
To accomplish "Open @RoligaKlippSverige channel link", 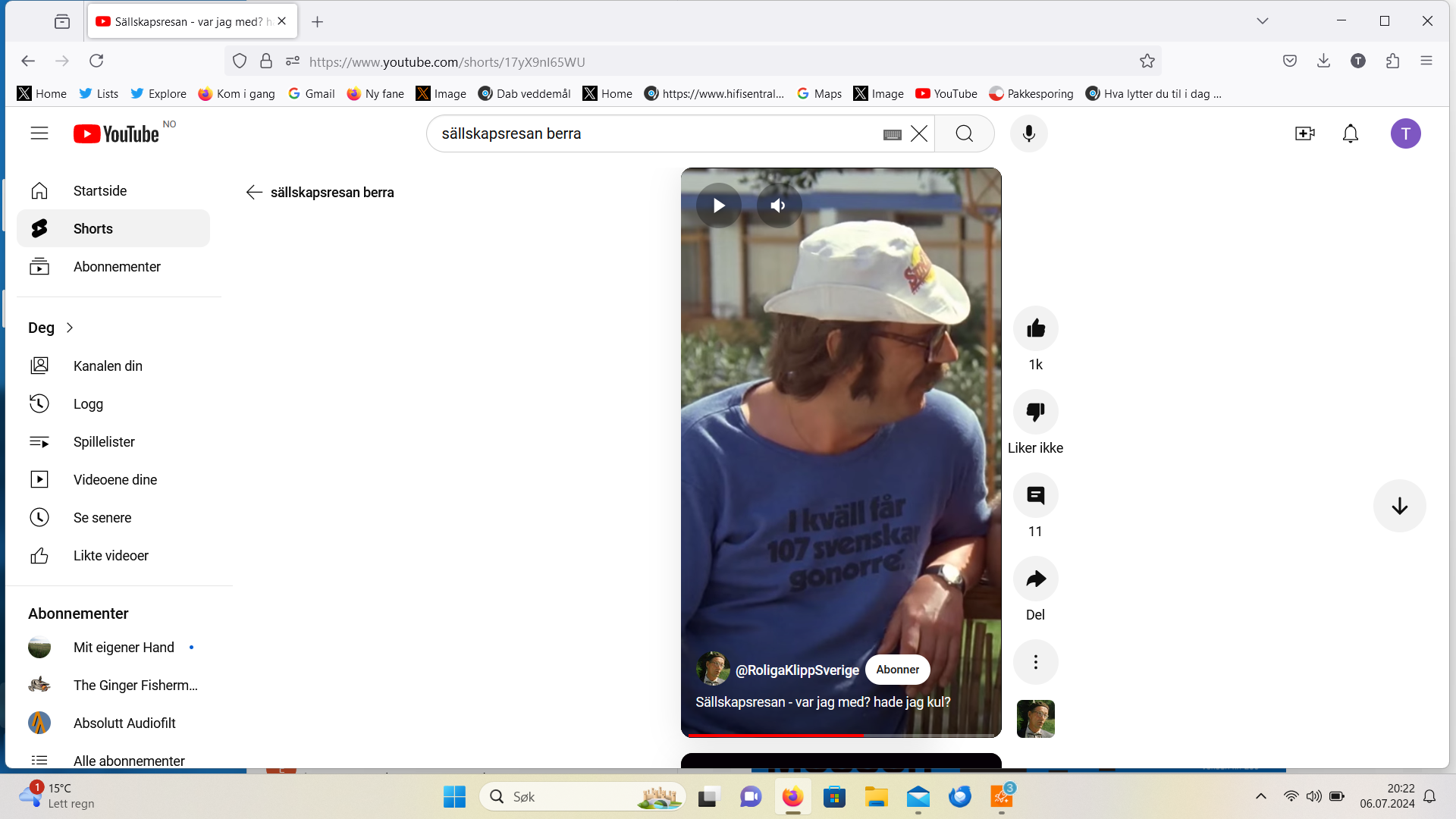I will pos(797,670).
